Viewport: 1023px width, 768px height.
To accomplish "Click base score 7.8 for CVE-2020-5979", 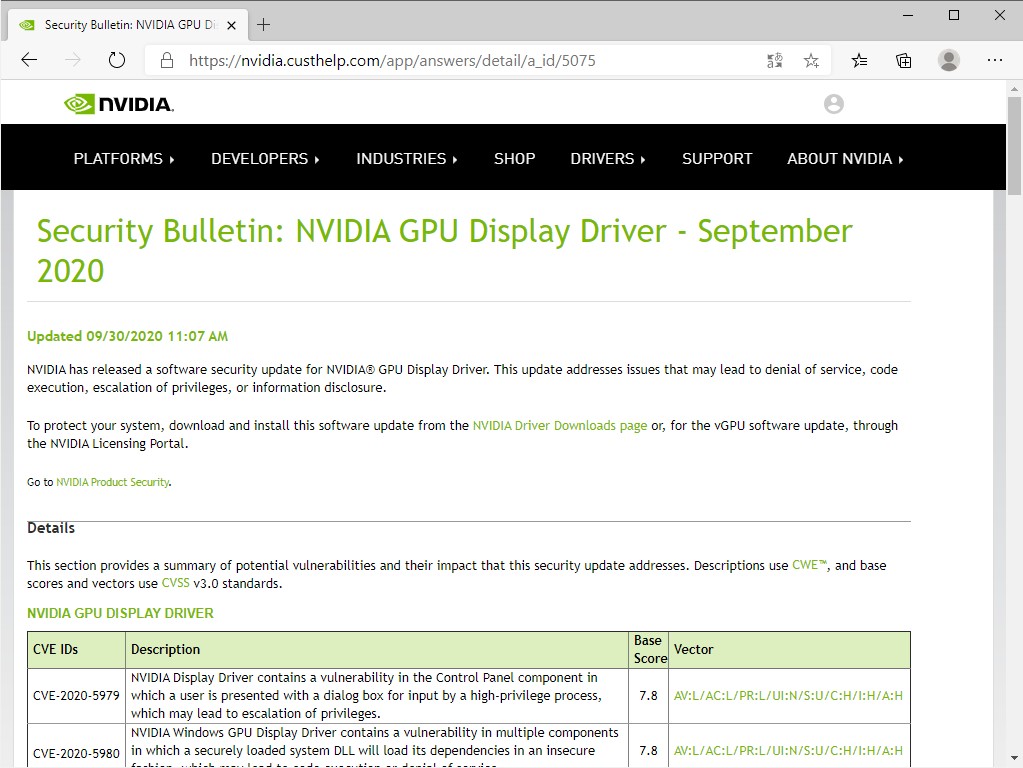I will [649, 696].
